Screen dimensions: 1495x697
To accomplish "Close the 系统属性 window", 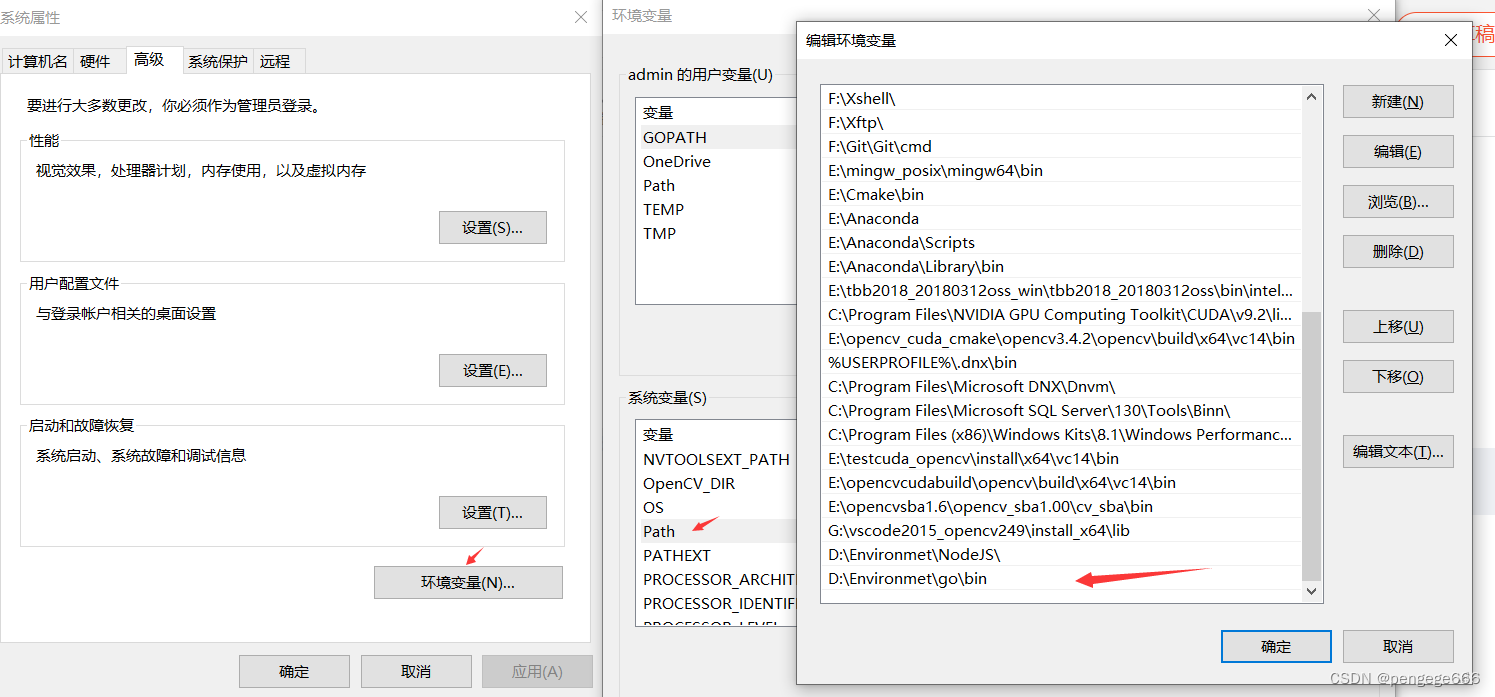I will [x=580, y=17].
